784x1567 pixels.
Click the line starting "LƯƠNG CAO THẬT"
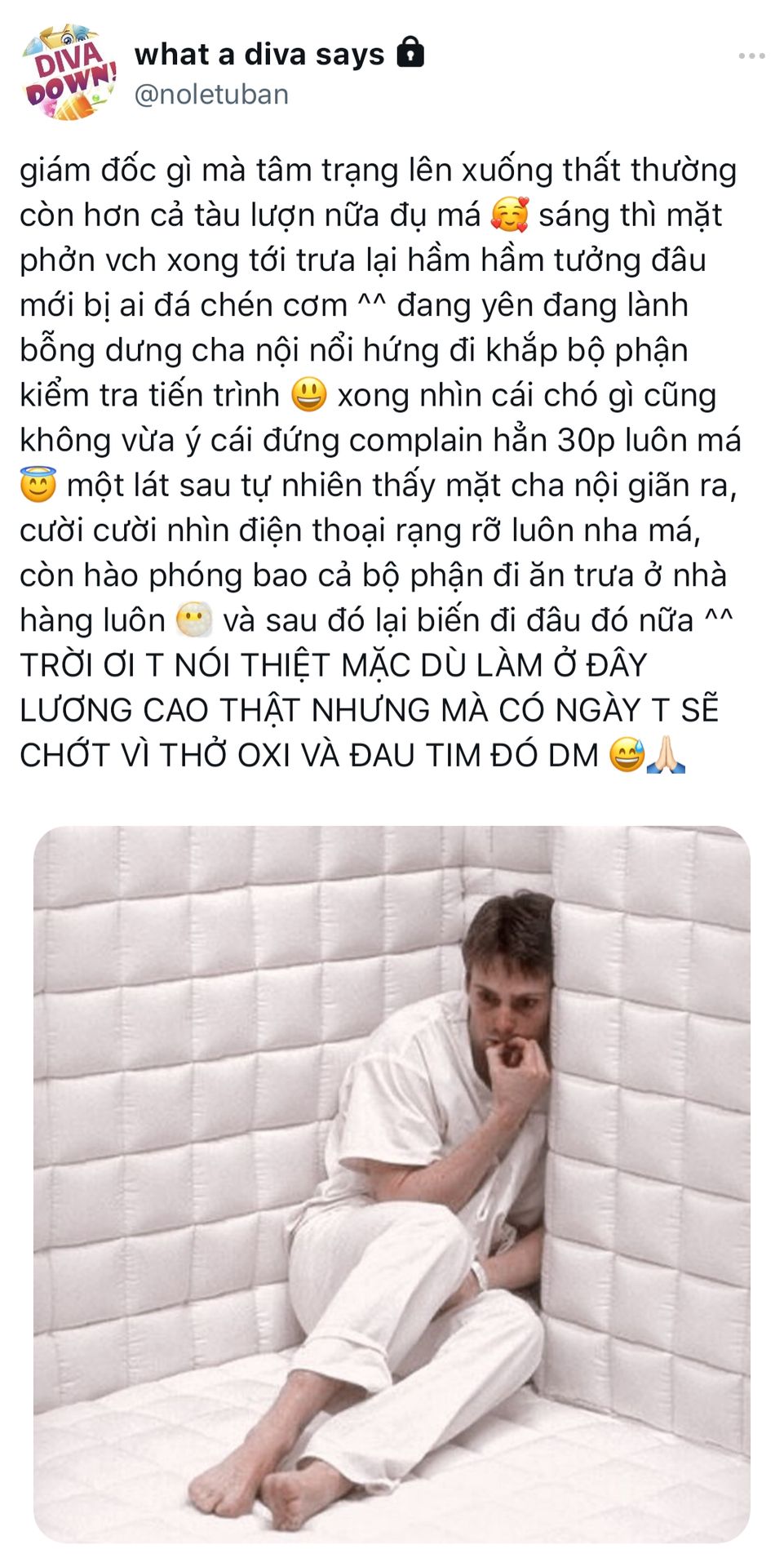tap(370, 710)
